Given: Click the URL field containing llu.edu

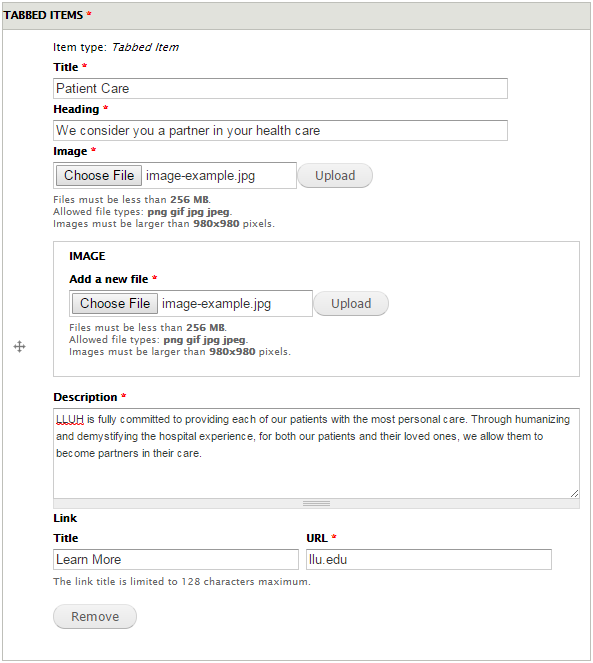Looking at the screenshot, I should coord(429,559).
